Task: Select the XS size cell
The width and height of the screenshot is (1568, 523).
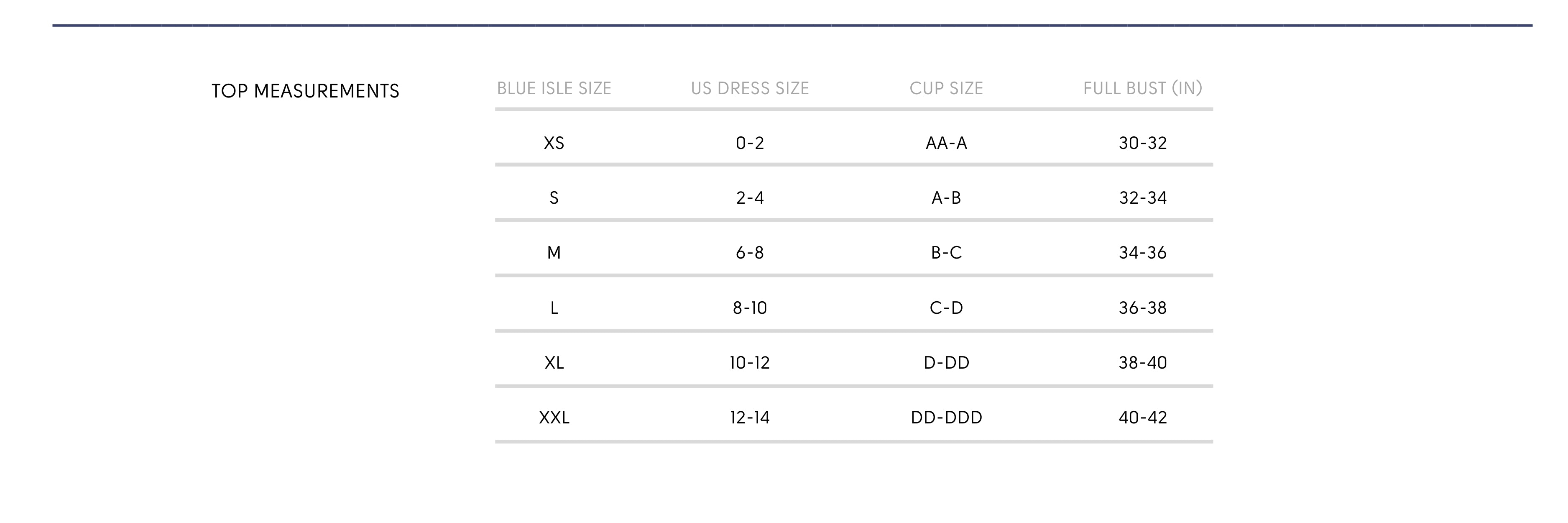Action: (554, 143)
